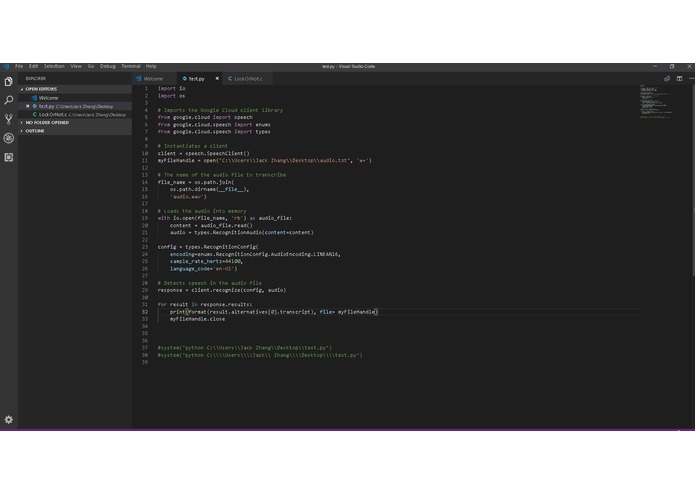Screen dimensions: 695x494
Task: Click the 'myFileHandle.close' line
Action: coord(197,319)
